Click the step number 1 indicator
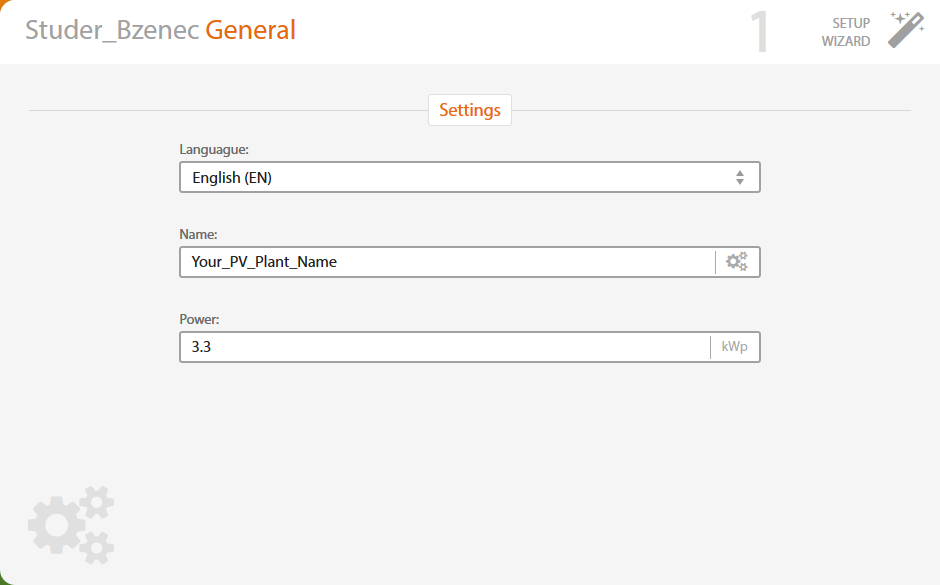The height and width of the screenshot is (585, 940). point(759,31)
